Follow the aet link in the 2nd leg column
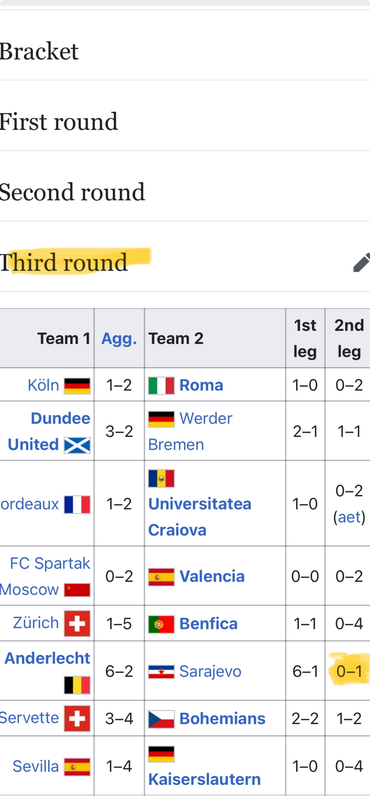Viewport: 370px width, 800px height. tap(349, 517)
